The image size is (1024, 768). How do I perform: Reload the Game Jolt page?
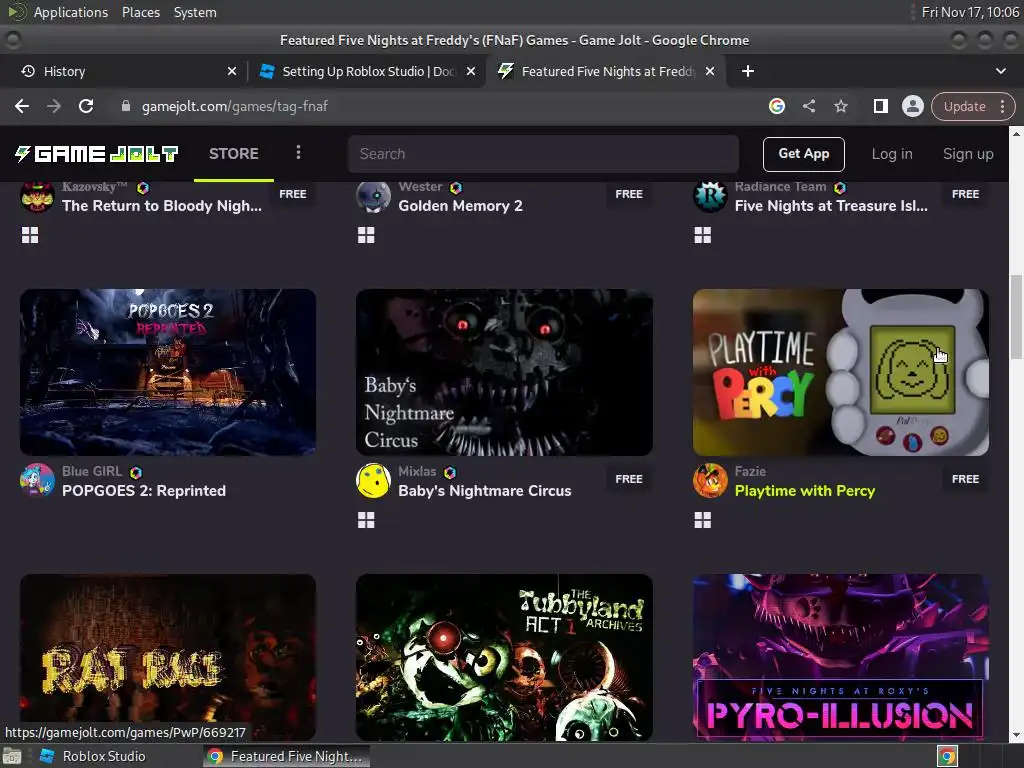[x=86, y=106]
